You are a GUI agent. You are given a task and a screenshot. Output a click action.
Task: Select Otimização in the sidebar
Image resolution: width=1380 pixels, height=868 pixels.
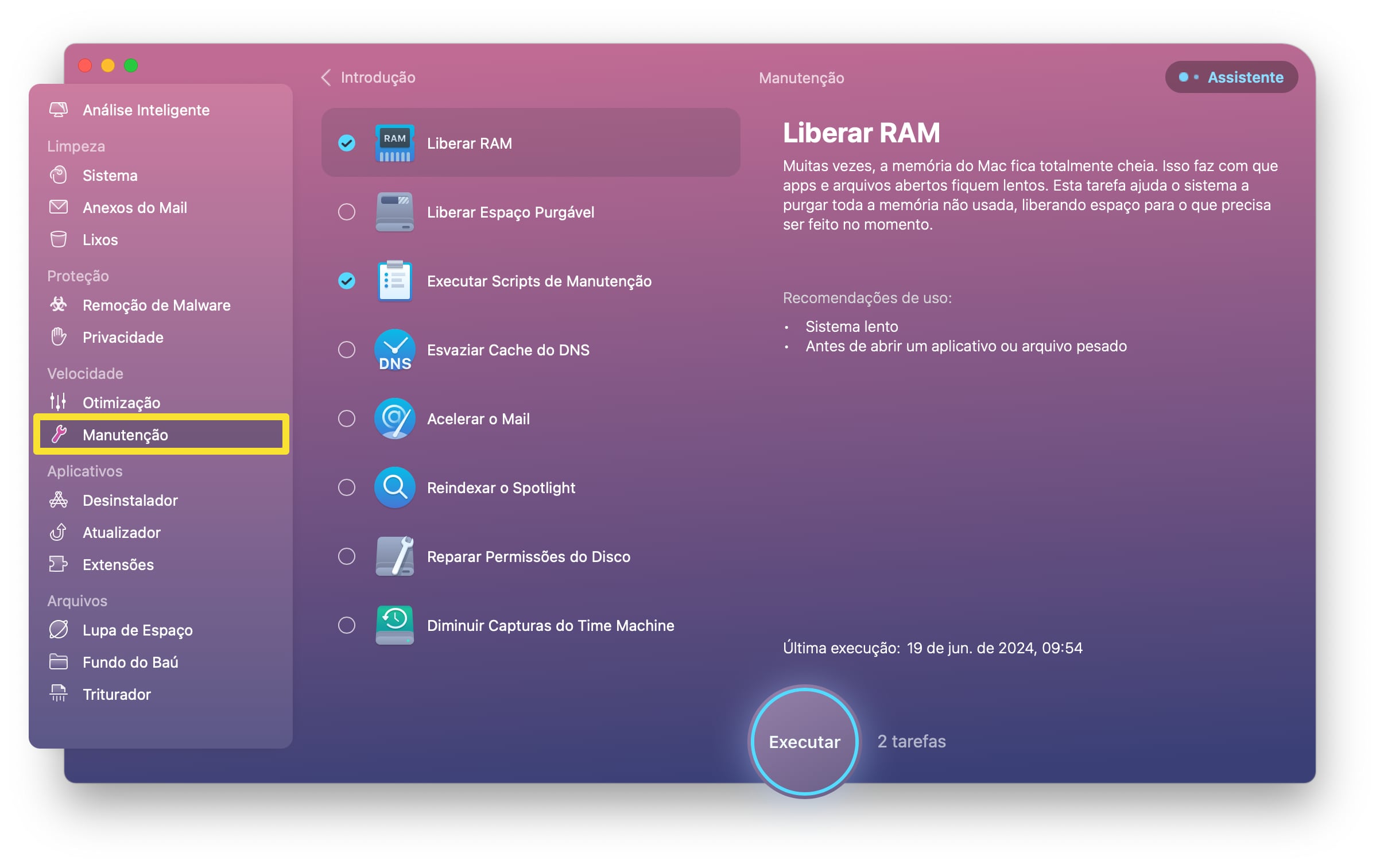121,403
